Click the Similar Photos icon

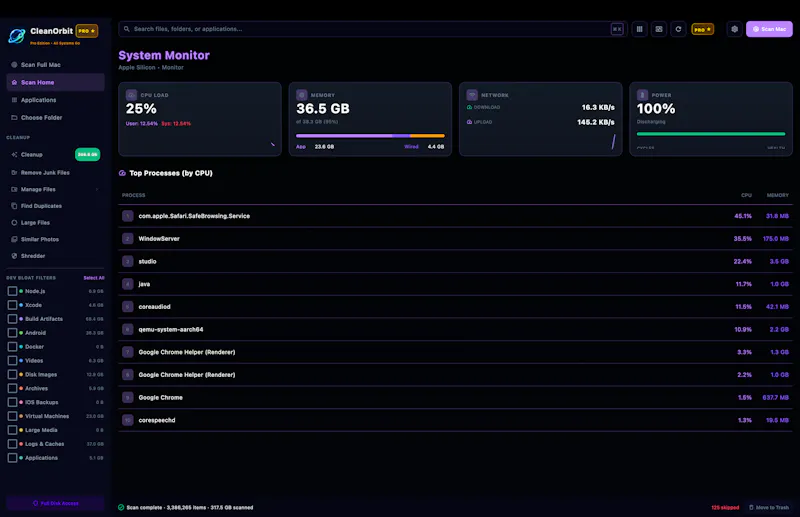[14, 239]
